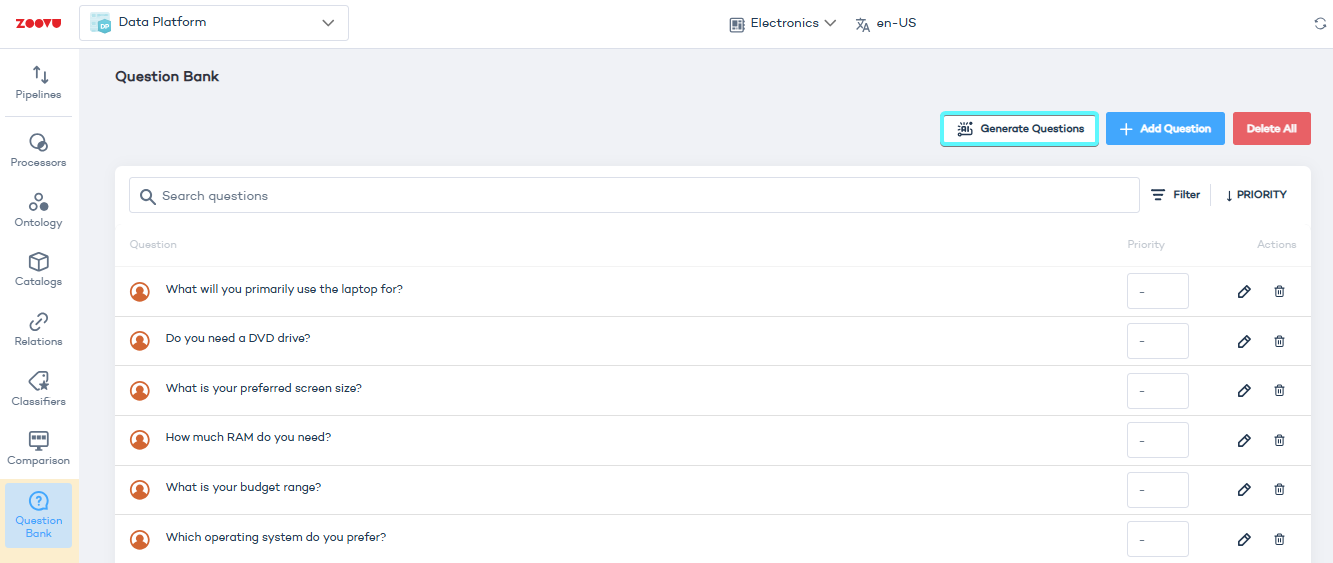Click the en-US language selector
Screen dimensions: 1333x563
pos(886,23)
